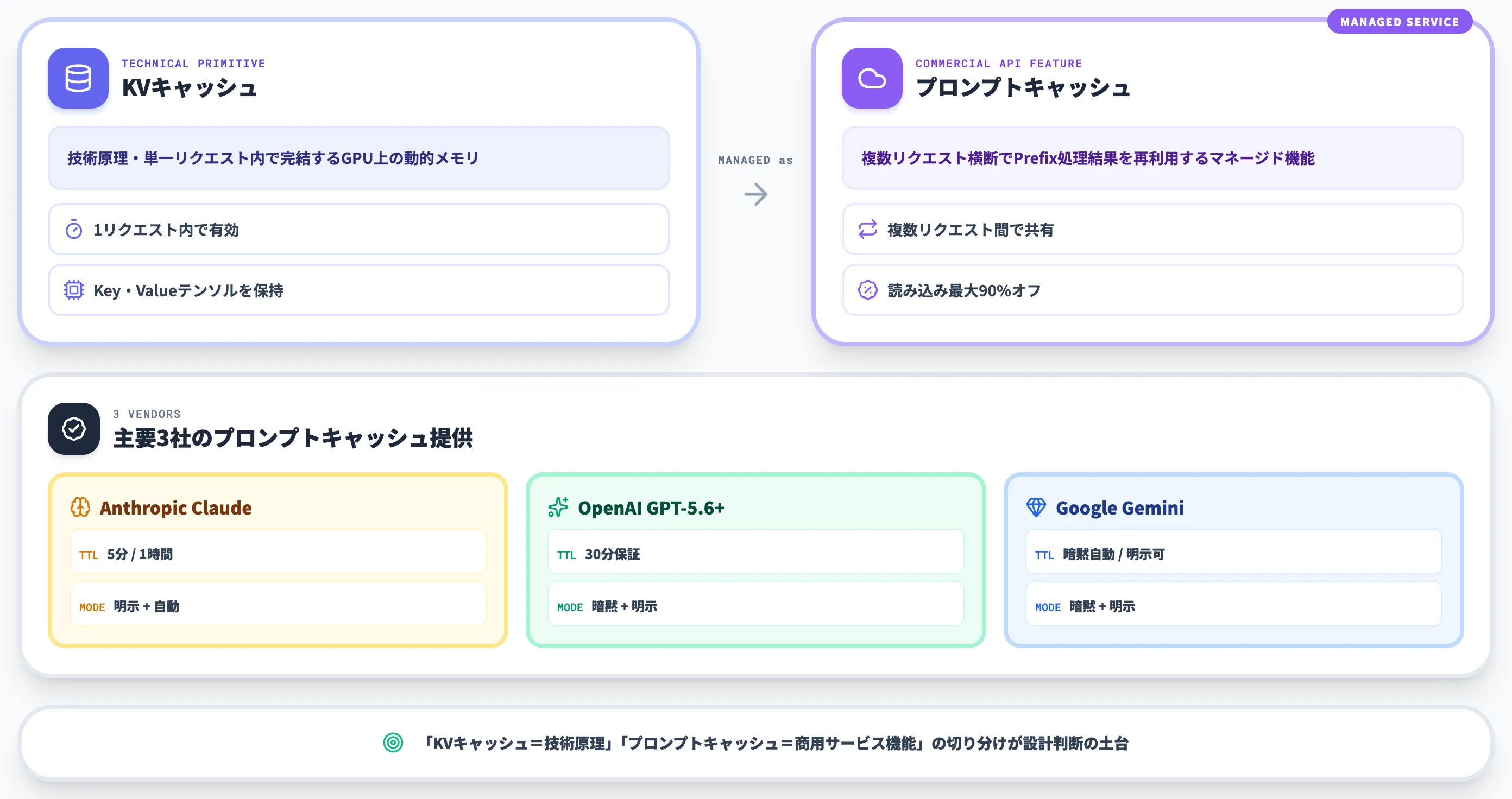Click the 複数リクエスト横断でPrefix description box
Screen dimensions: 1512x799
click(x=1153, y=158)
